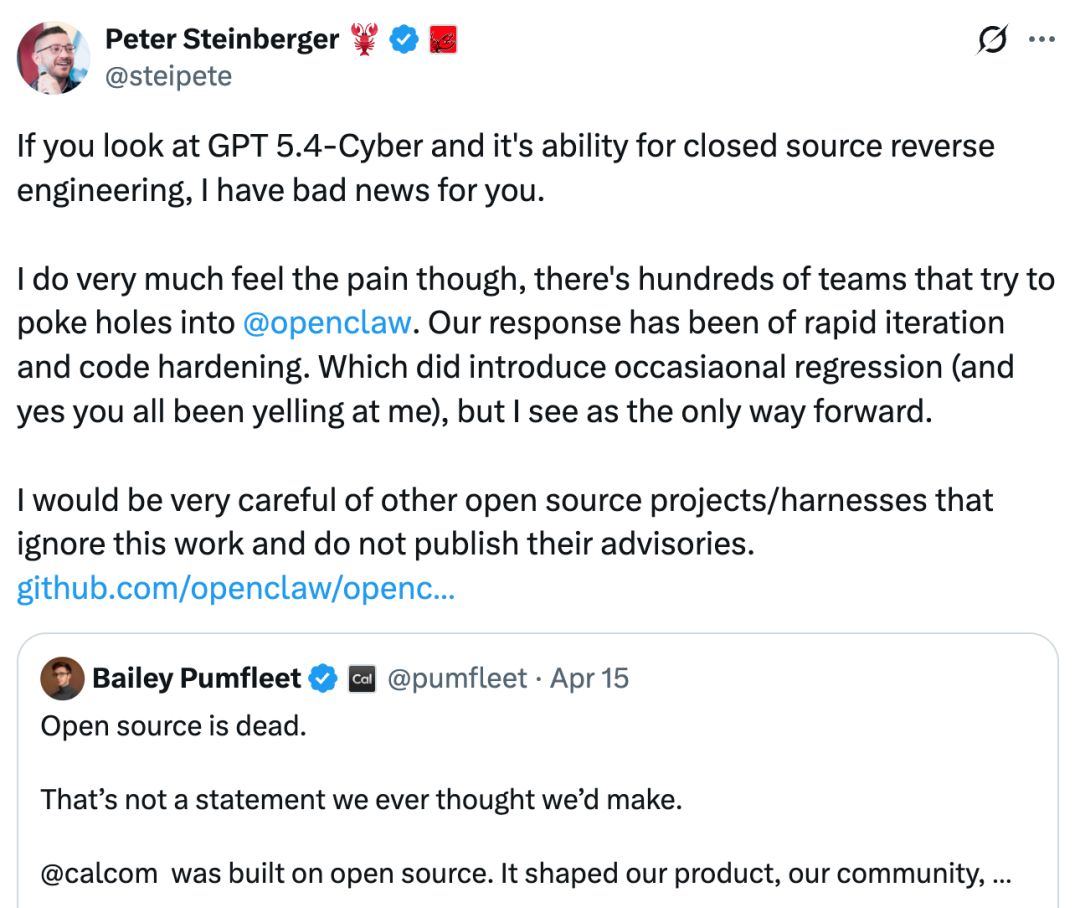Click the lobster emoji next to Peter's name
The width and height of the screenshot is (1080, 908).
pyautogui.click(x=364, y=40)
